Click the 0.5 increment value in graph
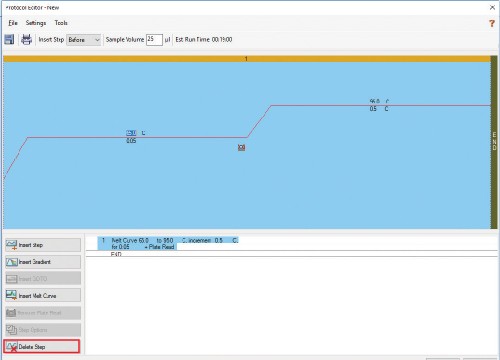Viewport: 500px width, 360px height. (373, 109)
